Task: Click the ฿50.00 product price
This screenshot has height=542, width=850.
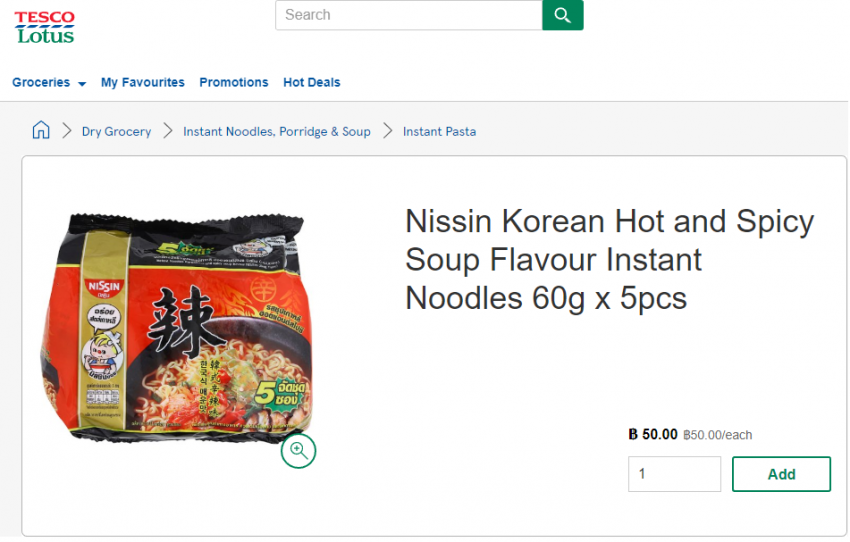Action: (653, 434)
